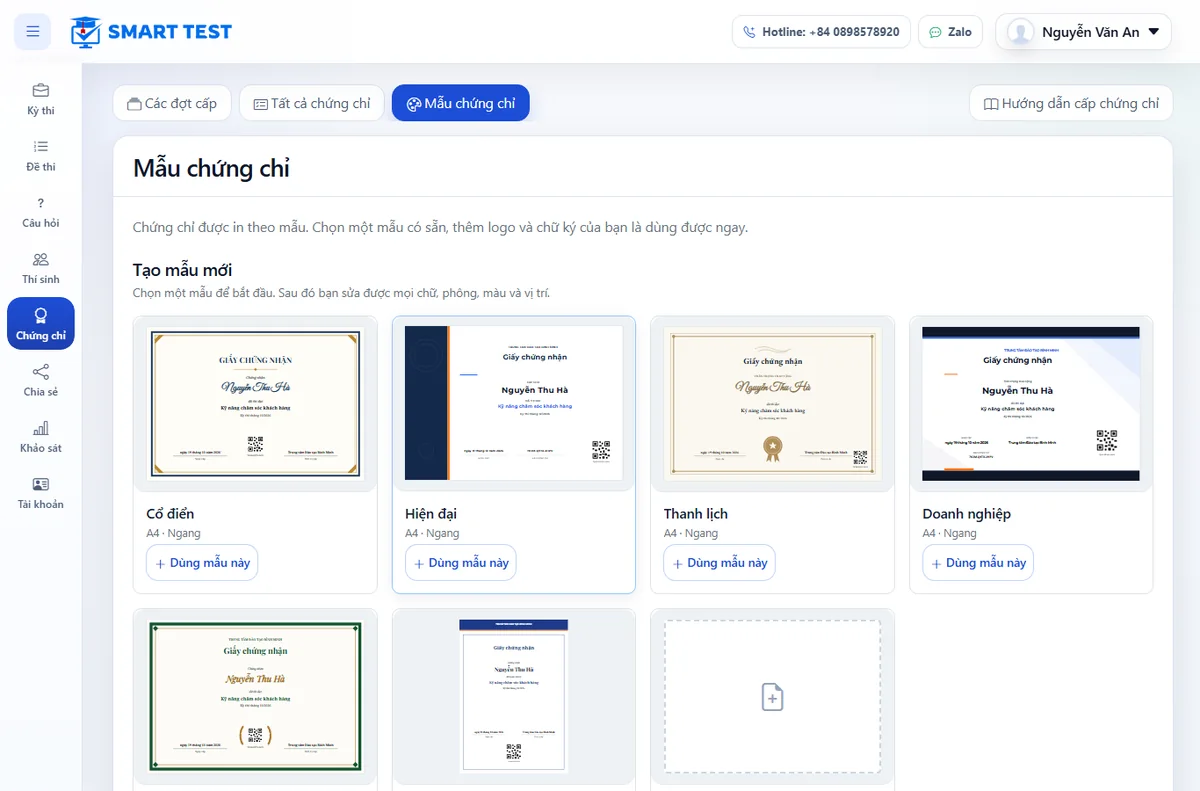The width and height of the screenshot is (1200, 791).
Task: Click the Hiện đại template title
Action: point(431,514)
